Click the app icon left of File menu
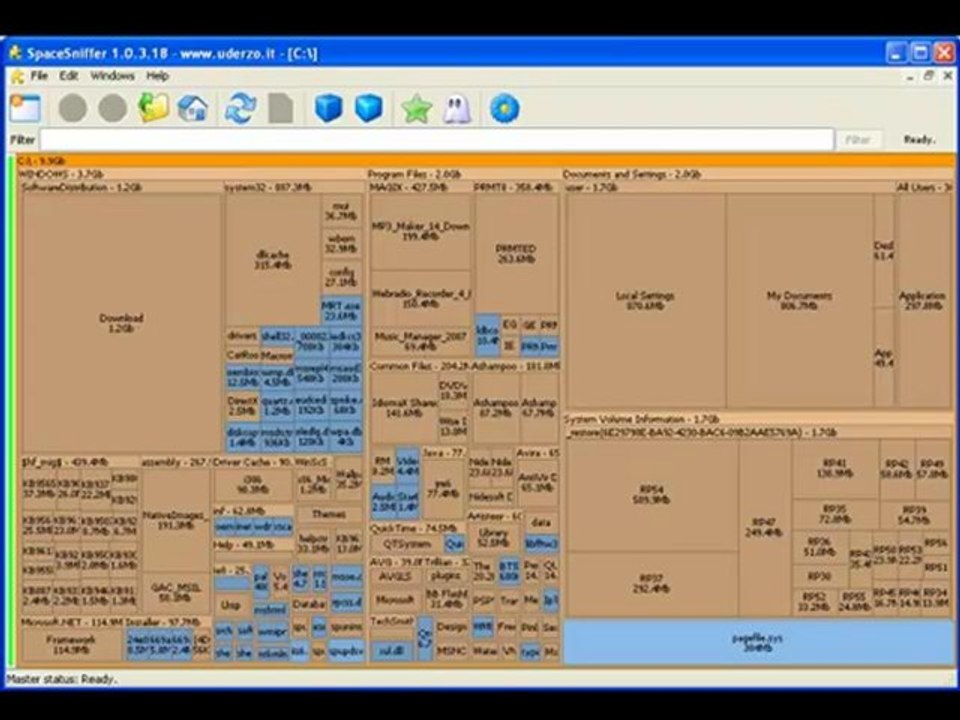960x720 pixels. click(18, 76)
